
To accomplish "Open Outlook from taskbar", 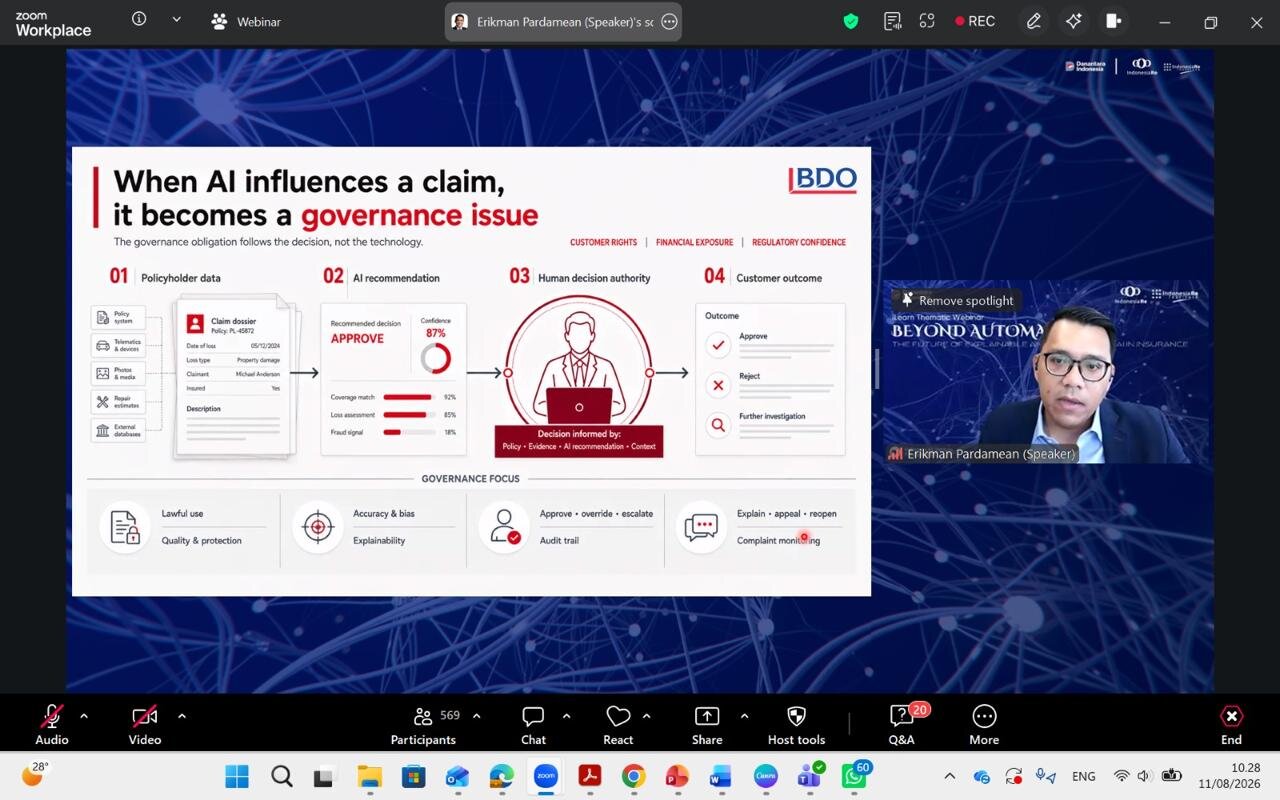I will [x=457, y=777].
